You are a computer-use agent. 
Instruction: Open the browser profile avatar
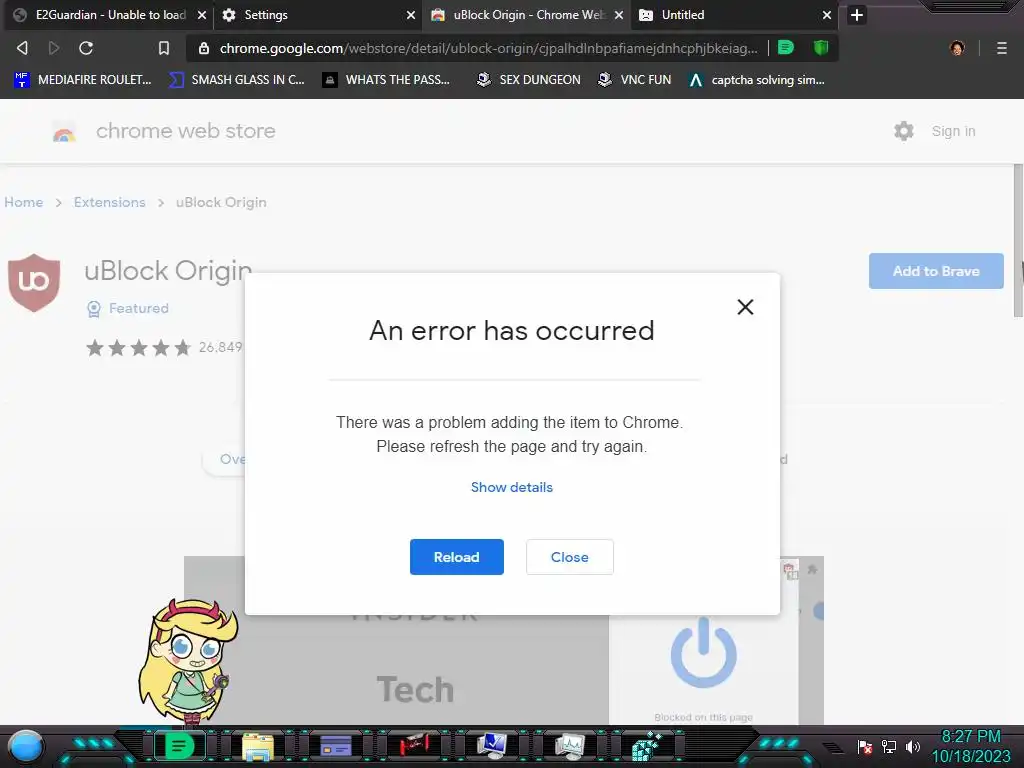[957, 48]
